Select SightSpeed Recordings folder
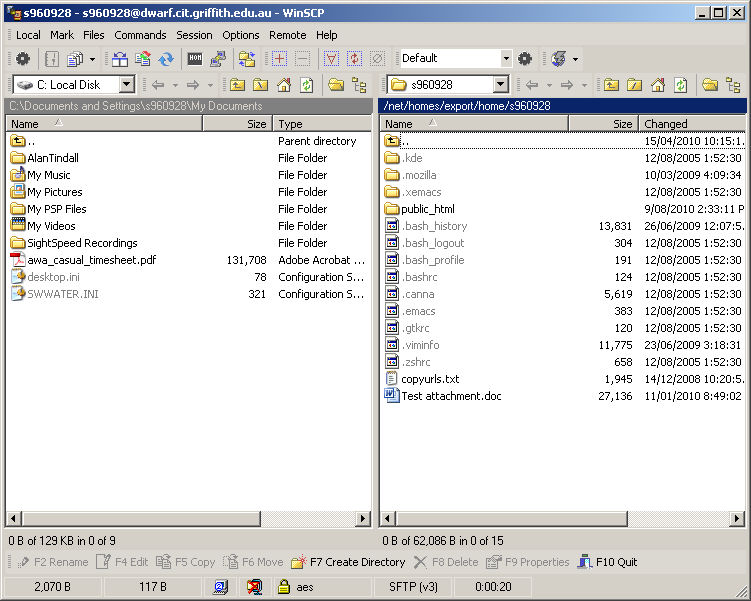The width and height of the screenshot is (751, 601). [x=74, y=243]
